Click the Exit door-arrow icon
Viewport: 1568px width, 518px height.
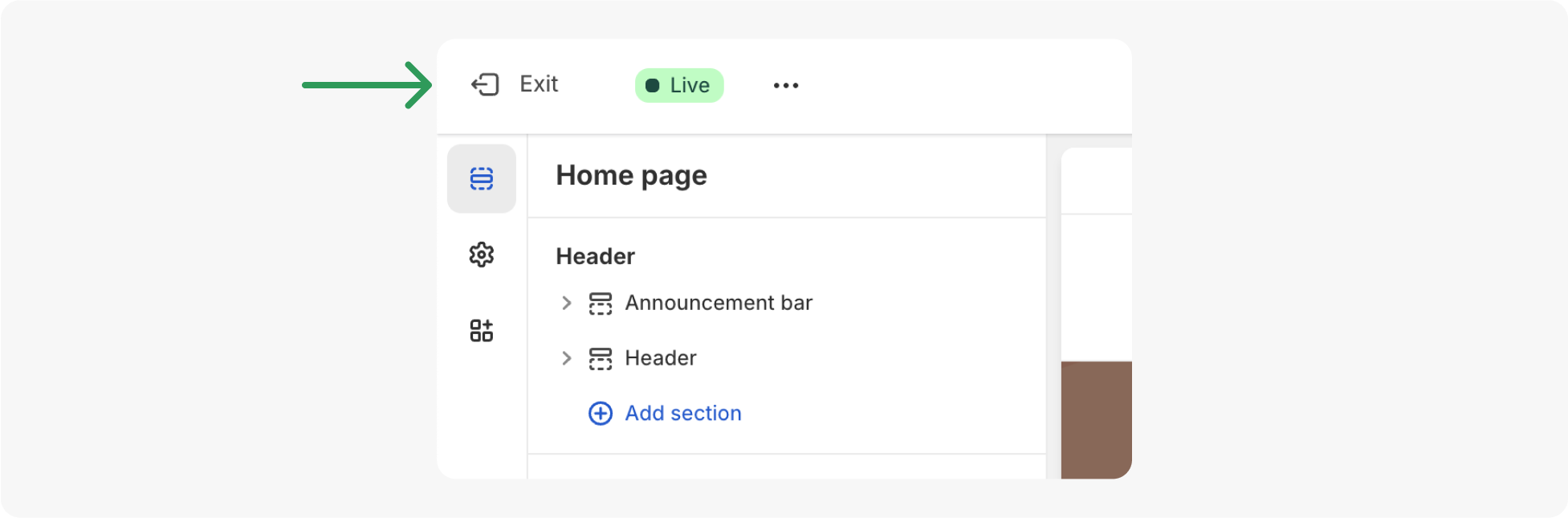pos(485,84)
